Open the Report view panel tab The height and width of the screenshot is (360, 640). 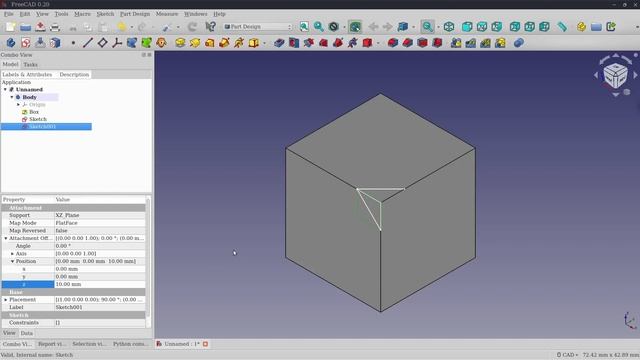point(52,344)
